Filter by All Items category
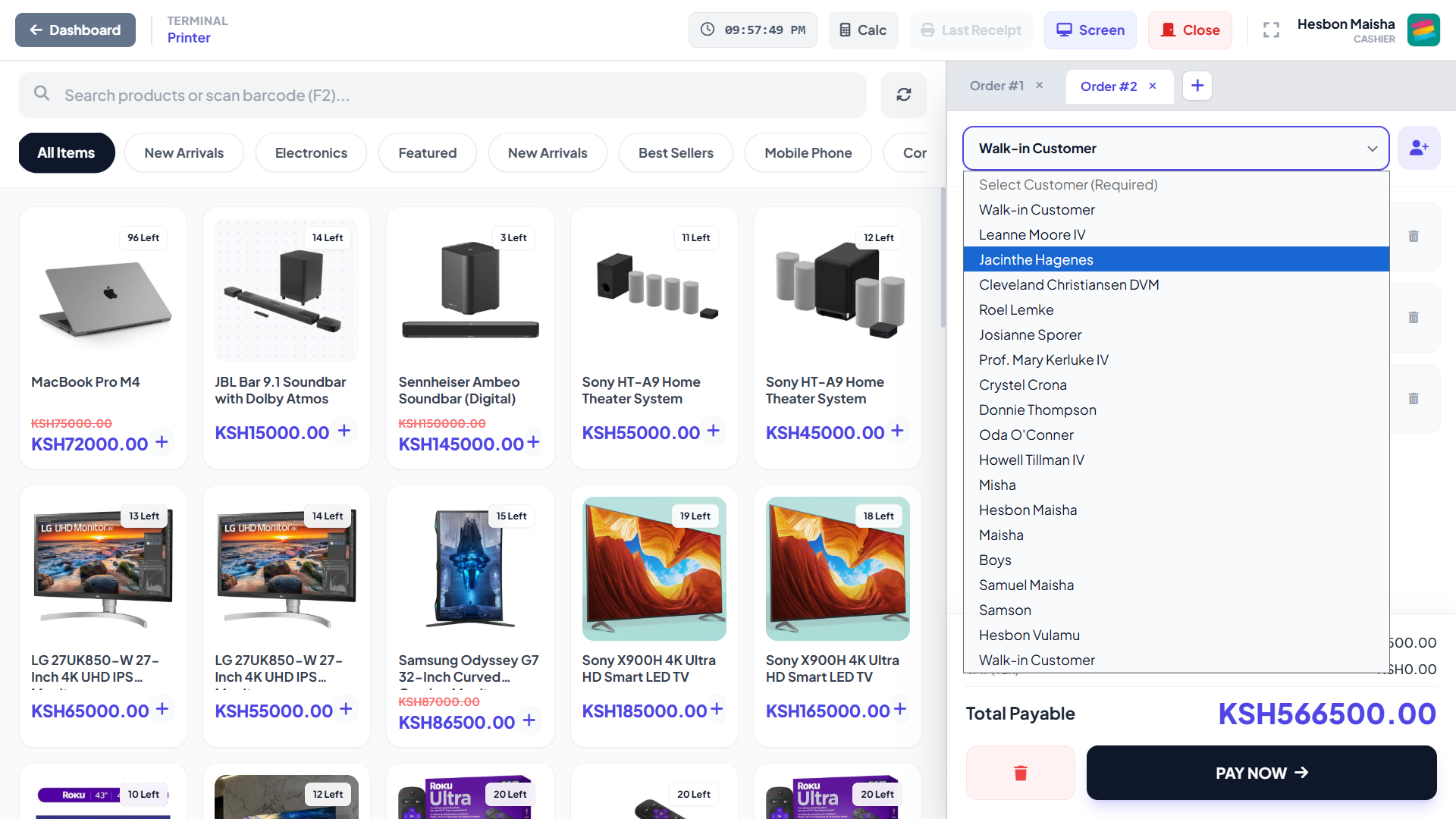Viewport: 1456px width, 819px height. coord(67,152)
